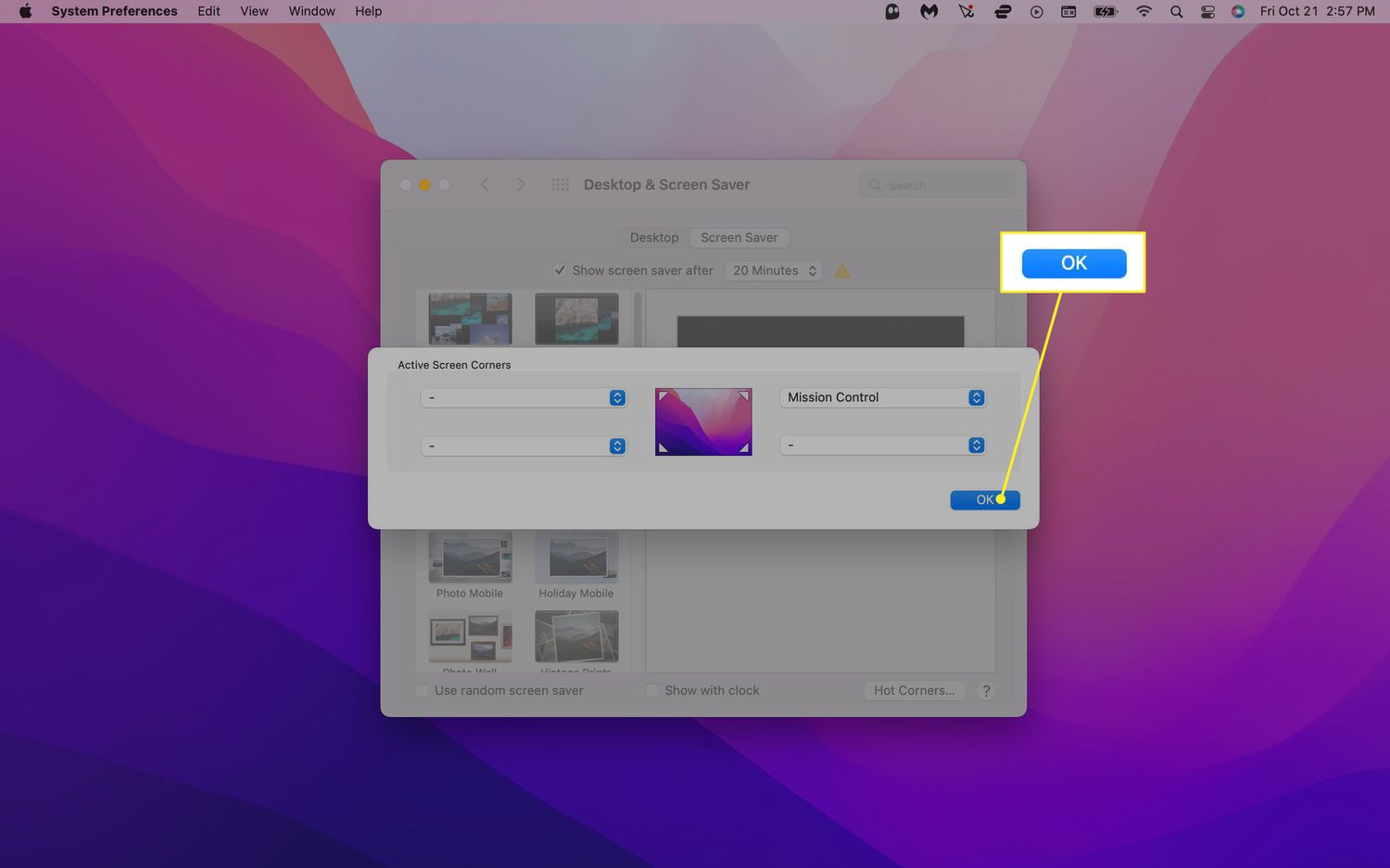This screenshot has height=868, width=1390.
Task: Click the date and time display
Action: [x=1317, y=11]
